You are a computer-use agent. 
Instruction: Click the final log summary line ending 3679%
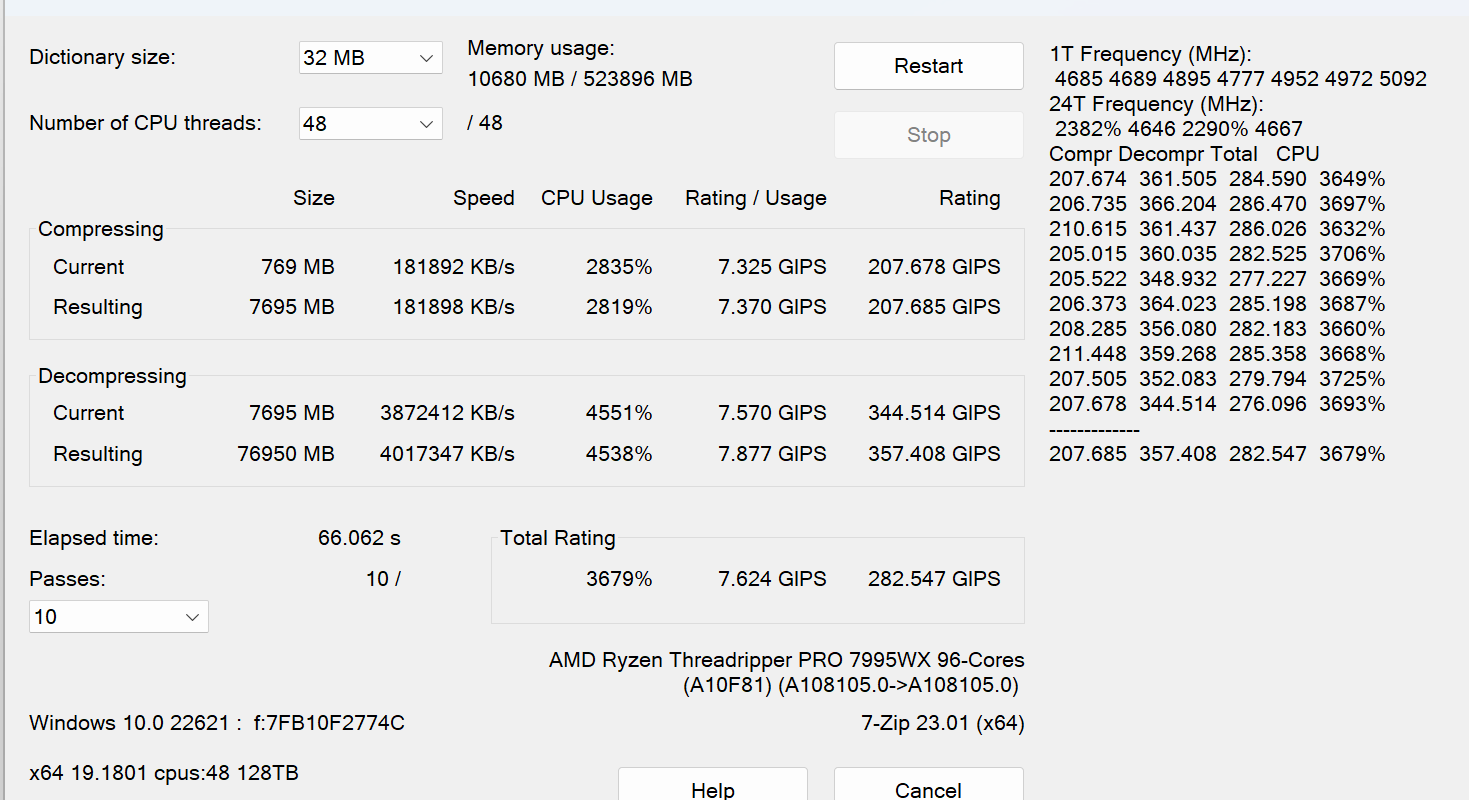1217,454
